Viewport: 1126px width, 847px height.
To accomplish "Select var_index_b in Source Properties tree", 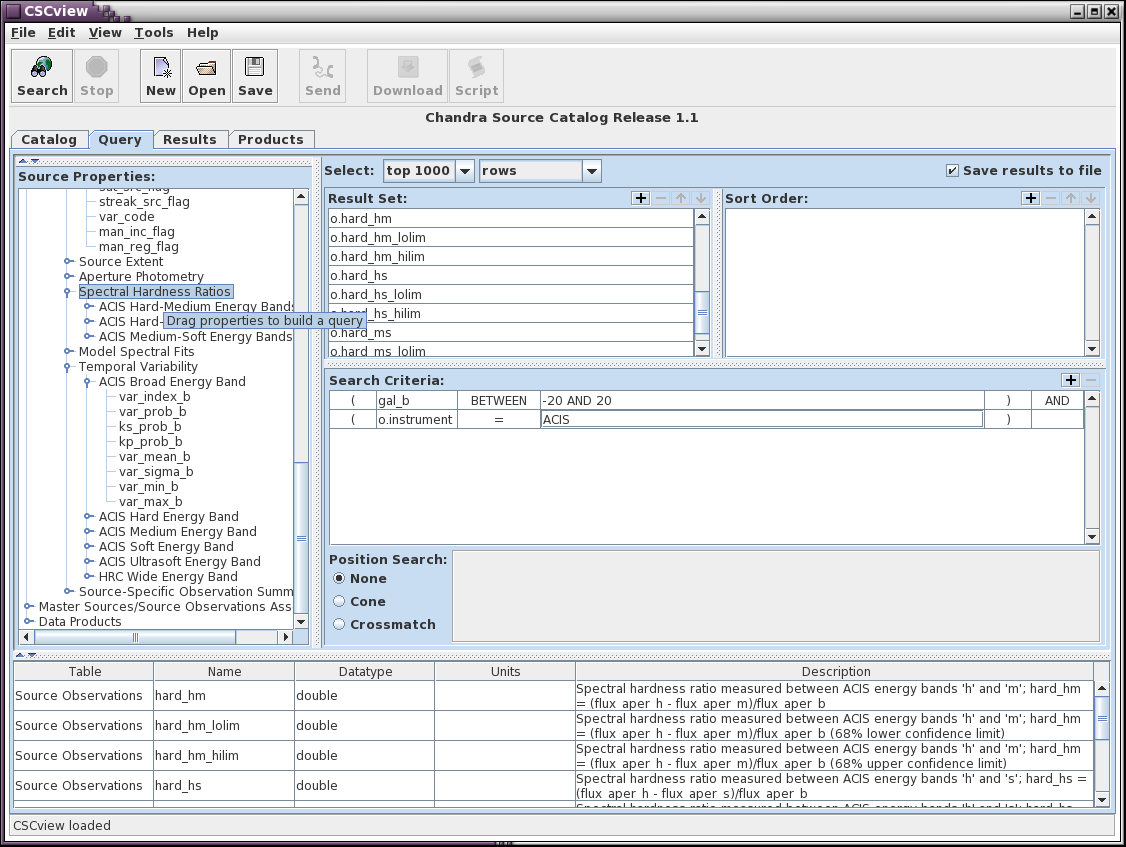I will tap(154, 397).
